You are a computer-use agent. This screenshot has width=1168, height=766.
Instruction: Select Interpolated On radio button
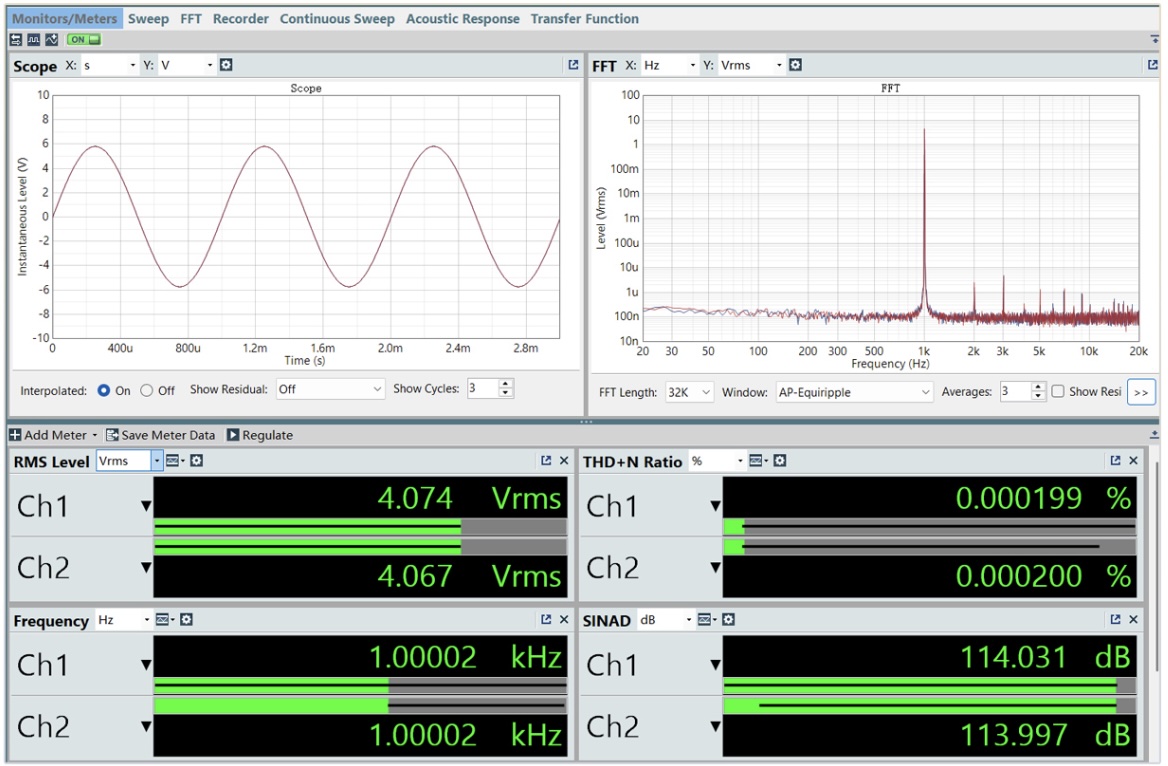[104, 390]
